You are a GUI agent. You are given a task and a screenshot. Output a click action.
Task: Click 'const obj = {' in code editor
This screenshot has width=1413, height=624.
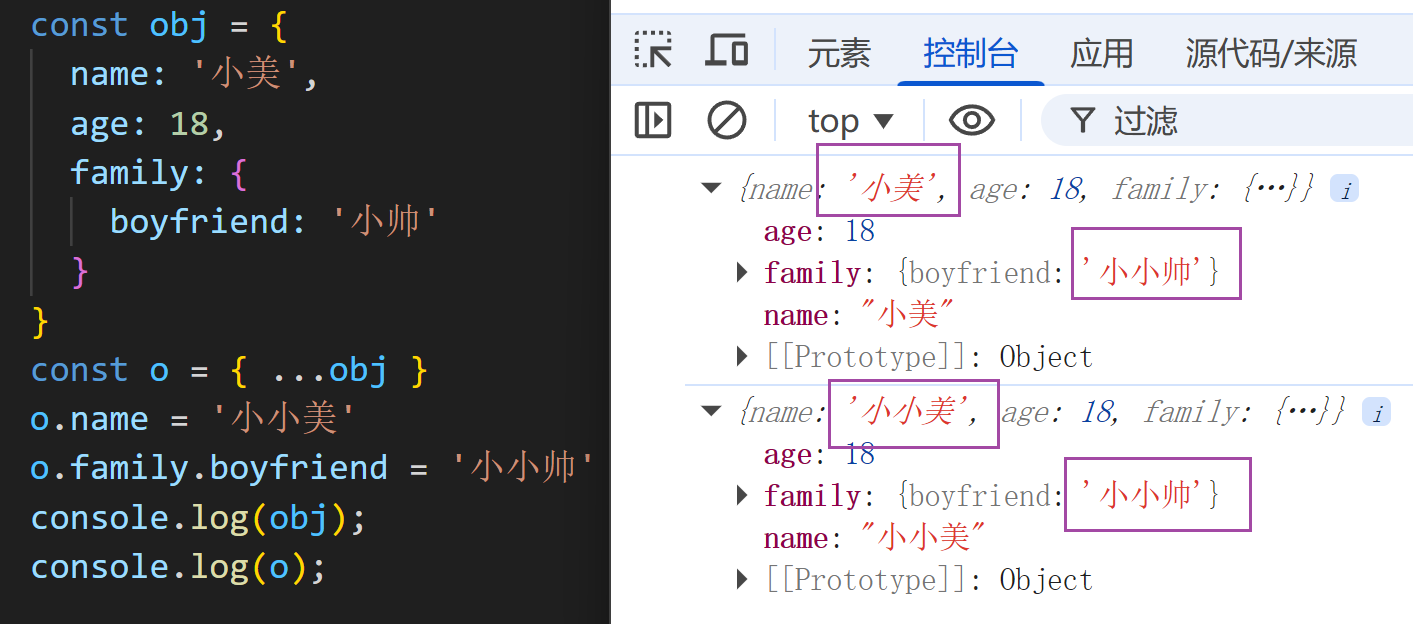pyautogui.click(x=159, y=26)
